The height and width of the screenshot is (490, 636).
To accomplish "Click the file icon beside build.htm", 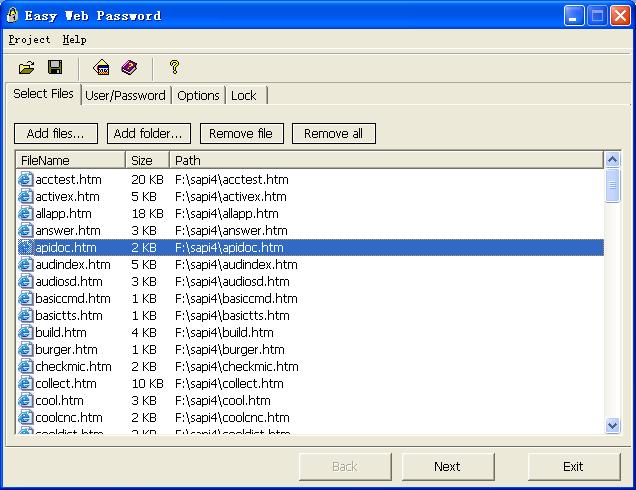I will click(x=25, y=333).
